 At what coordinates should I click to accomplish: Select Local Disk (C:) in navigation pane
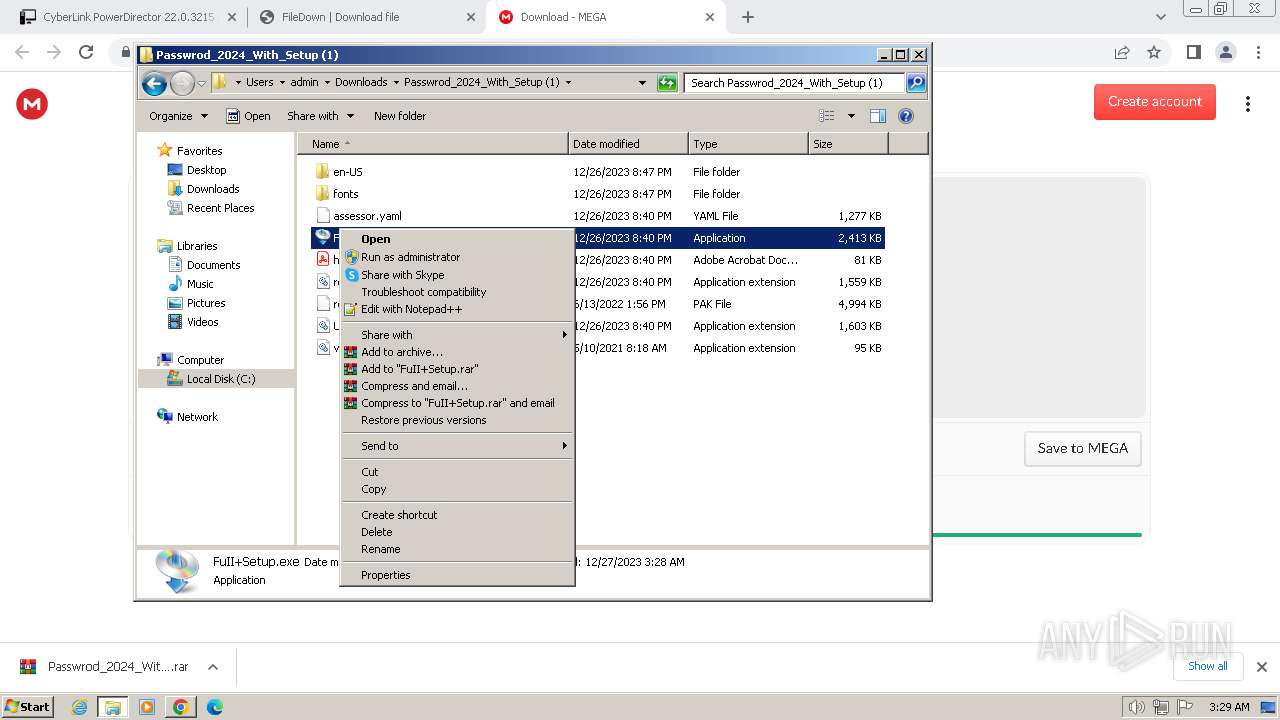(220, 379)
